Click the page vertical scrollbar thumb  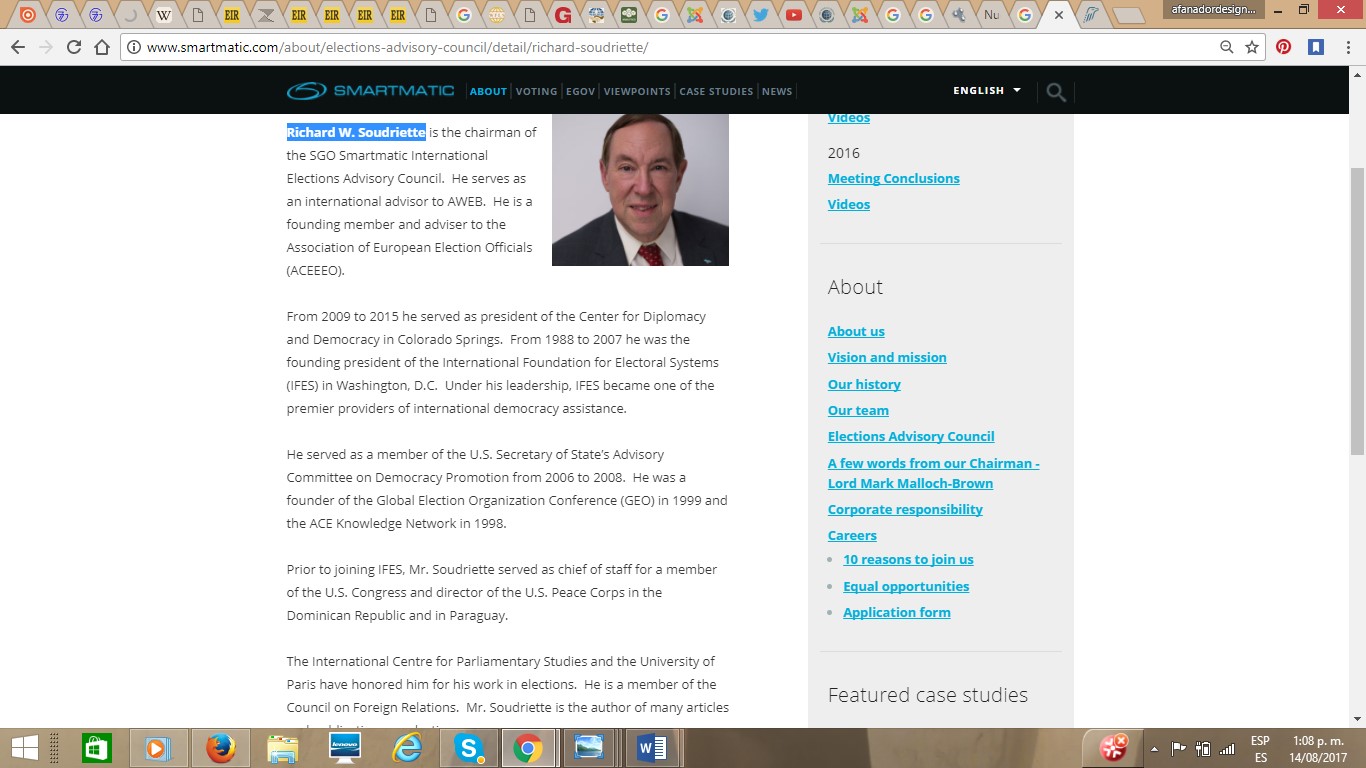(x=1357, y=310)
